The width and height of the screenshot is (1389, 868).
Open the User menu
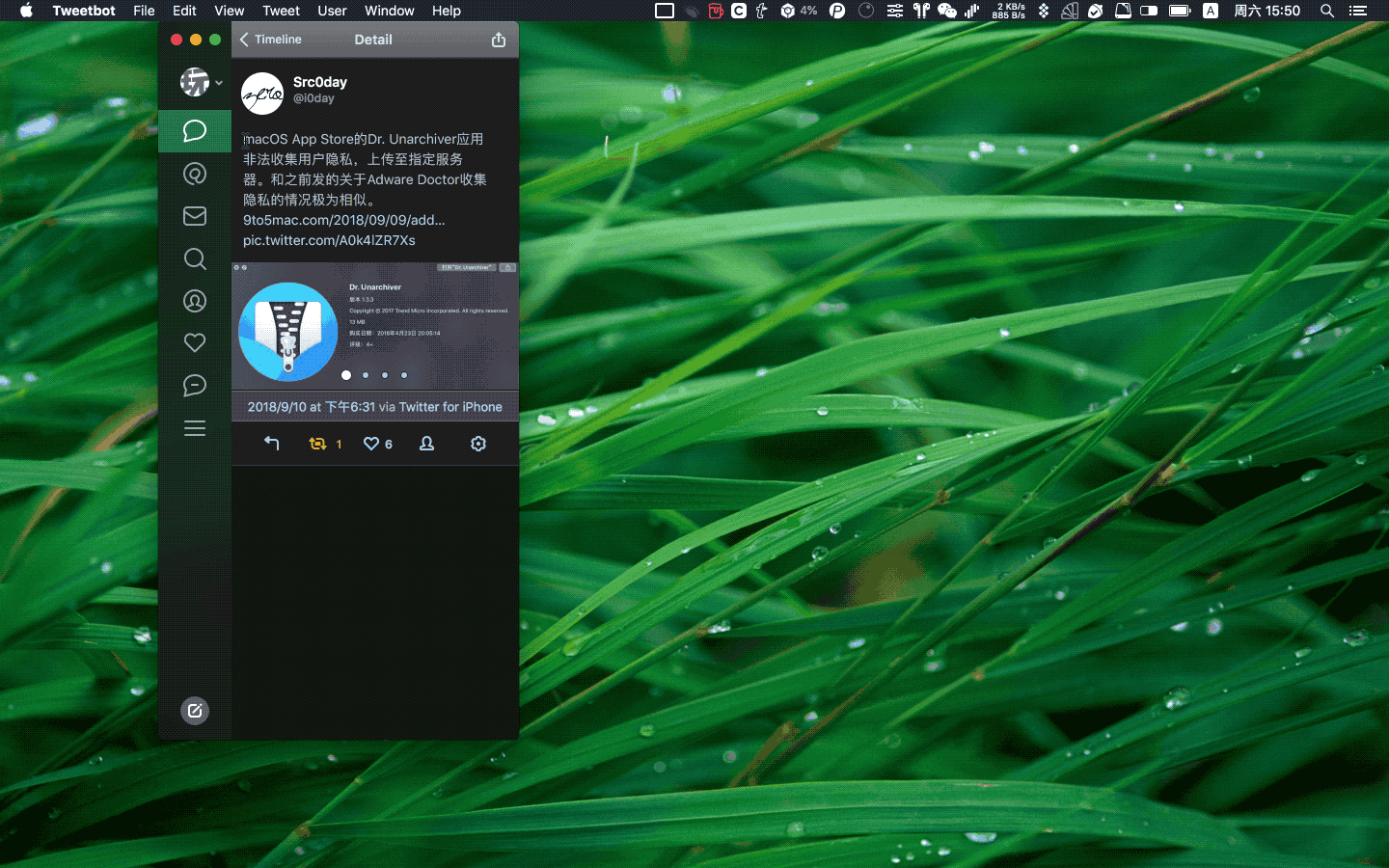click(x=332, y=11)
